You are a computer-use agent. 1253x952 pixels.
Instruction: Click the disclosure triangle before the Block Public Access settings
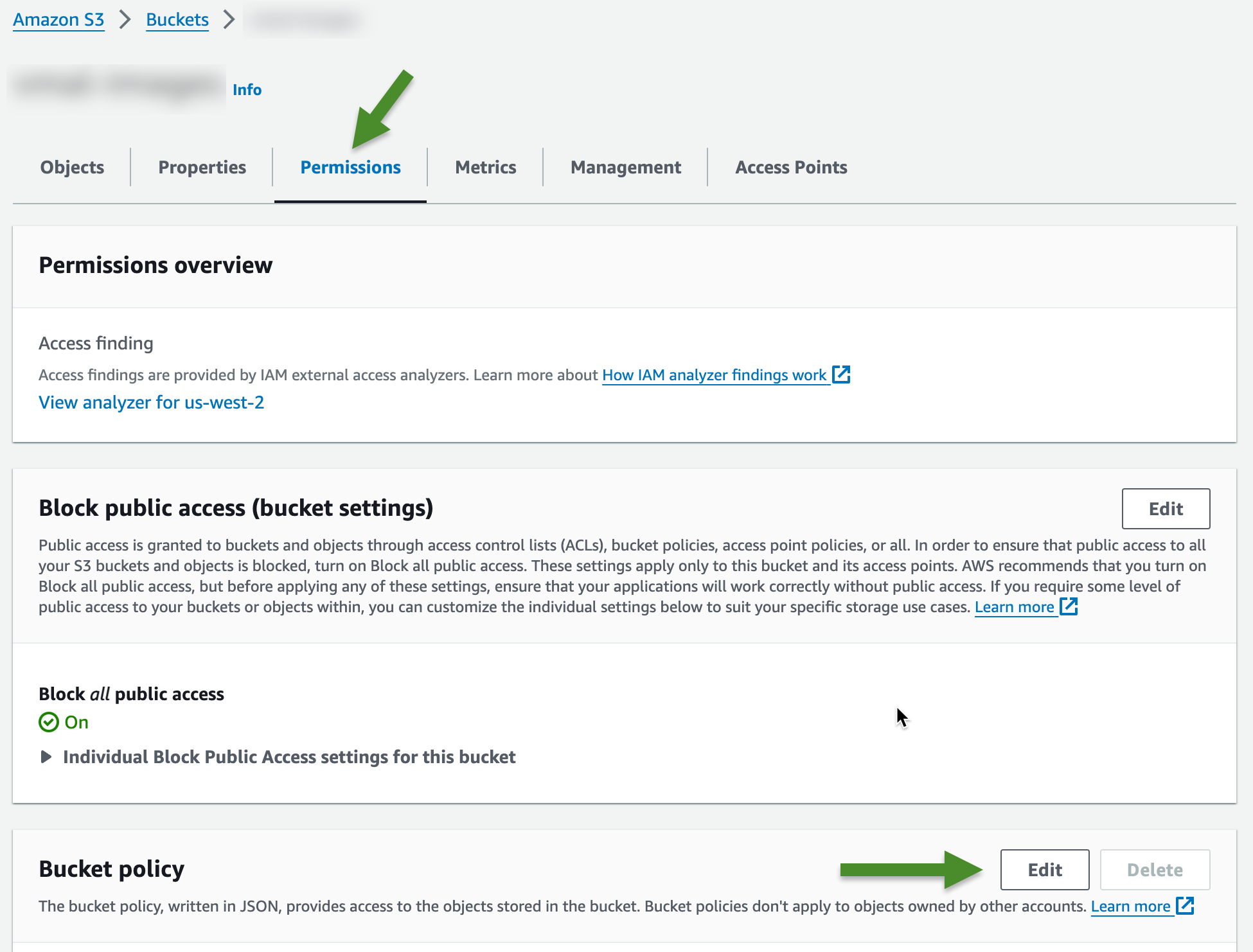point(46,757)
